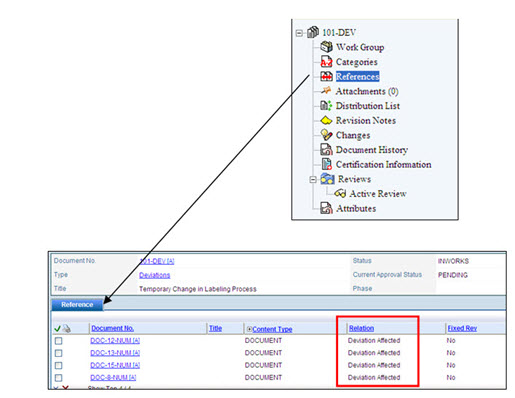515x398 pixels.
Task: Open Revision Notes in the tree
Action: (366, 120)
